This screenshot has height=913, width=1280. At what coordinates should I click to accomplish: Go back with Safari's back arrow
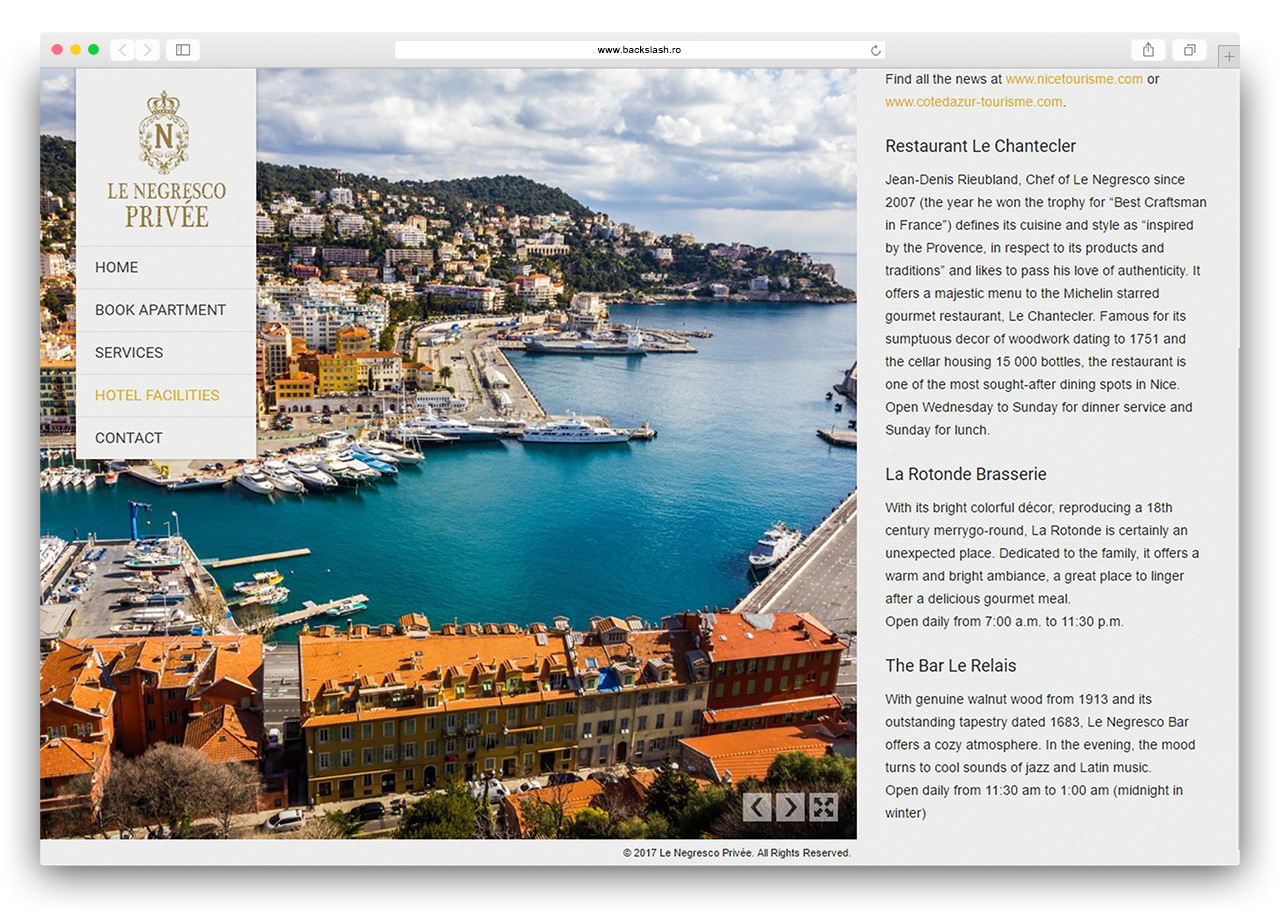[x=123, y=50]
